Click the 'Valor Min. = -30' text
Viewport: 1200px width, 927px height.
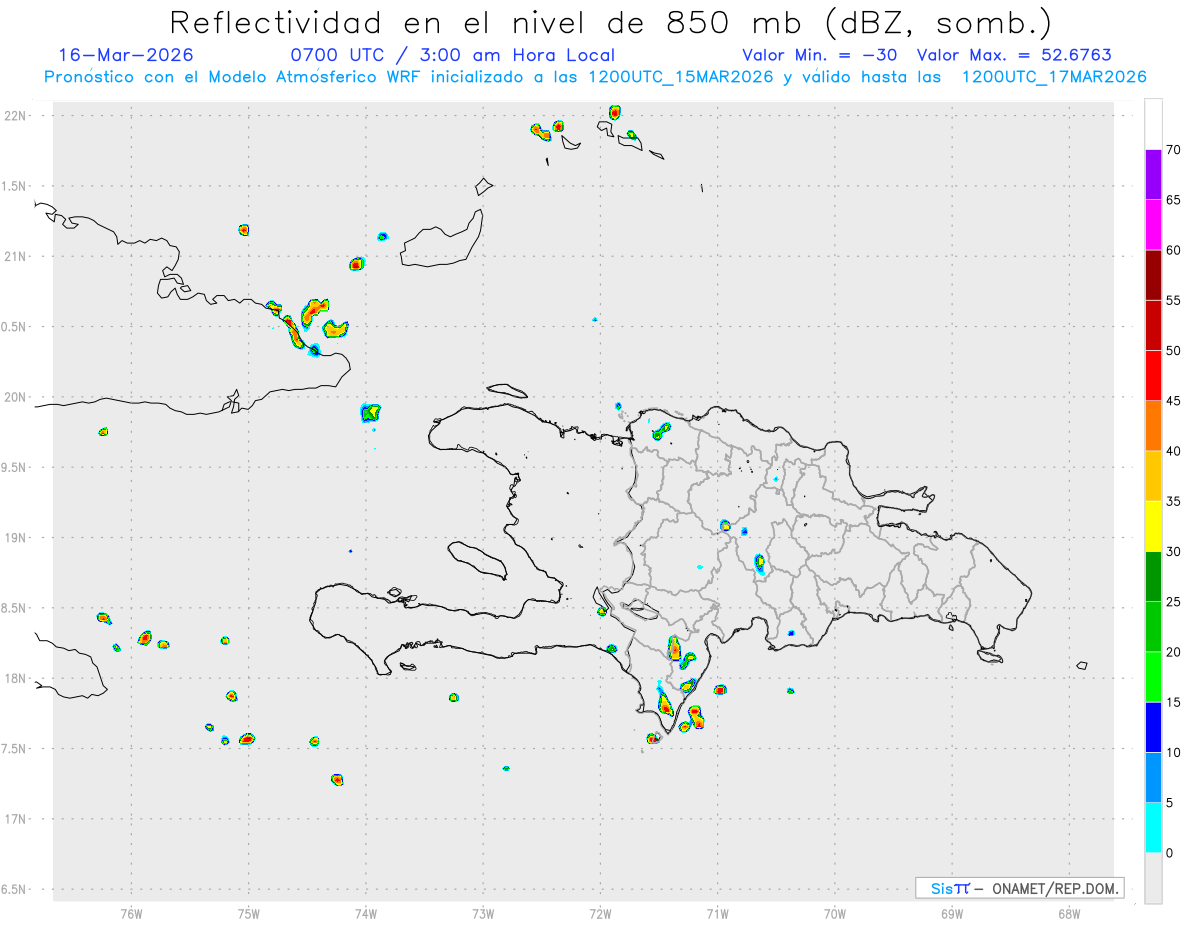820,55
